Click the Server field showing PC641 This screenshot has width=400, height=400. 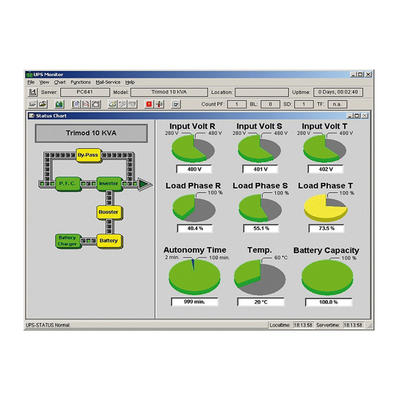(85, 92)
